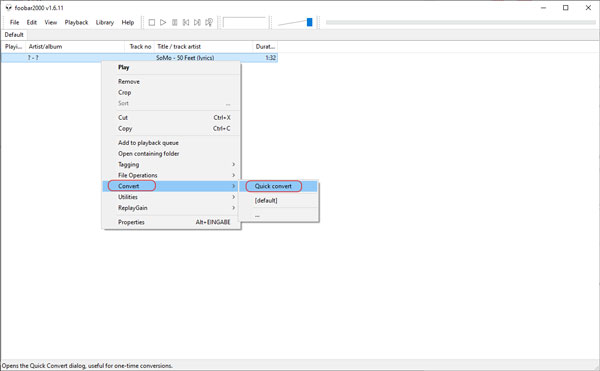Click the Durat... column header
Screen dimensions: 600x371
coord(265,47)
